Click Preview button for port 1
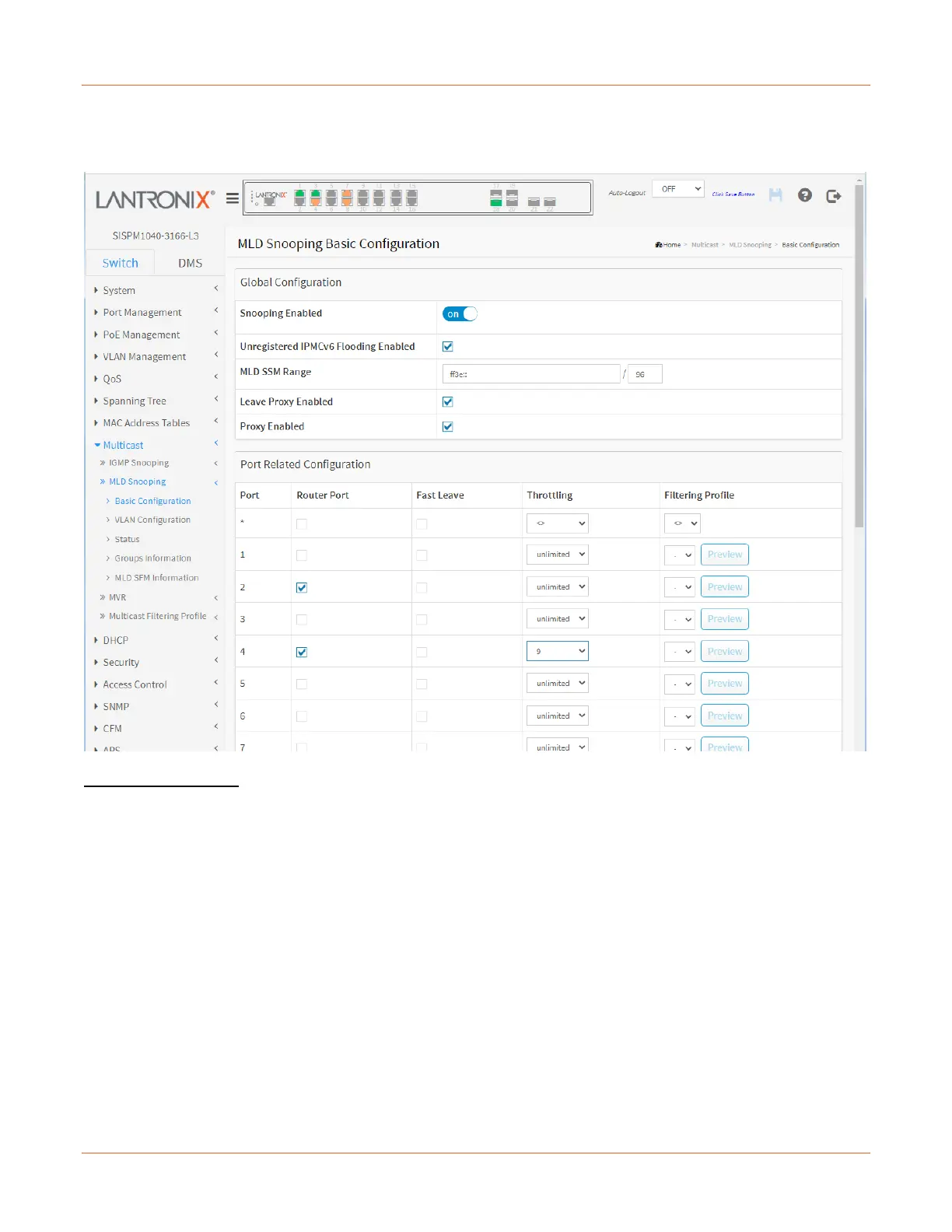This screenshot has width=952, height=1232. point(725,555)
